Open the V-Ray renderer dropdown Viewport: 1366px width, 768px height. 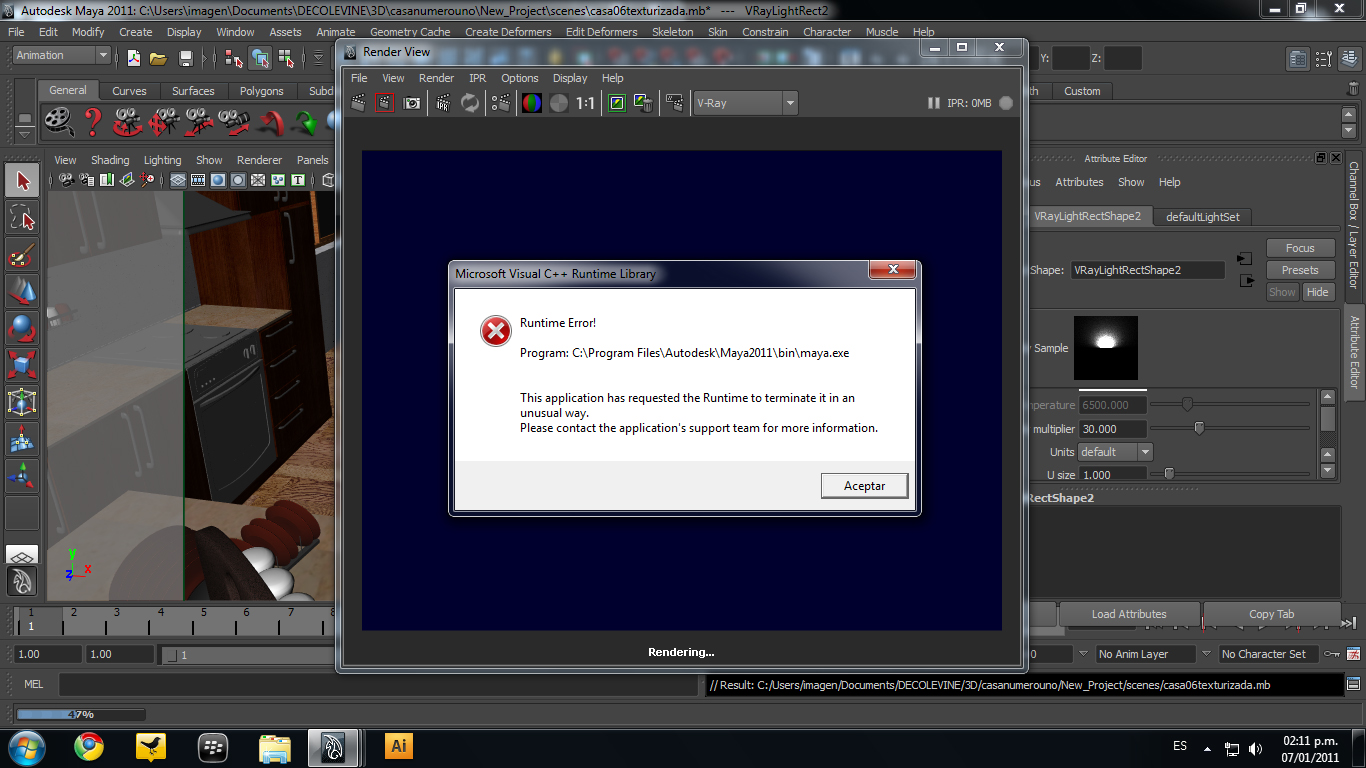pos(745,102)
